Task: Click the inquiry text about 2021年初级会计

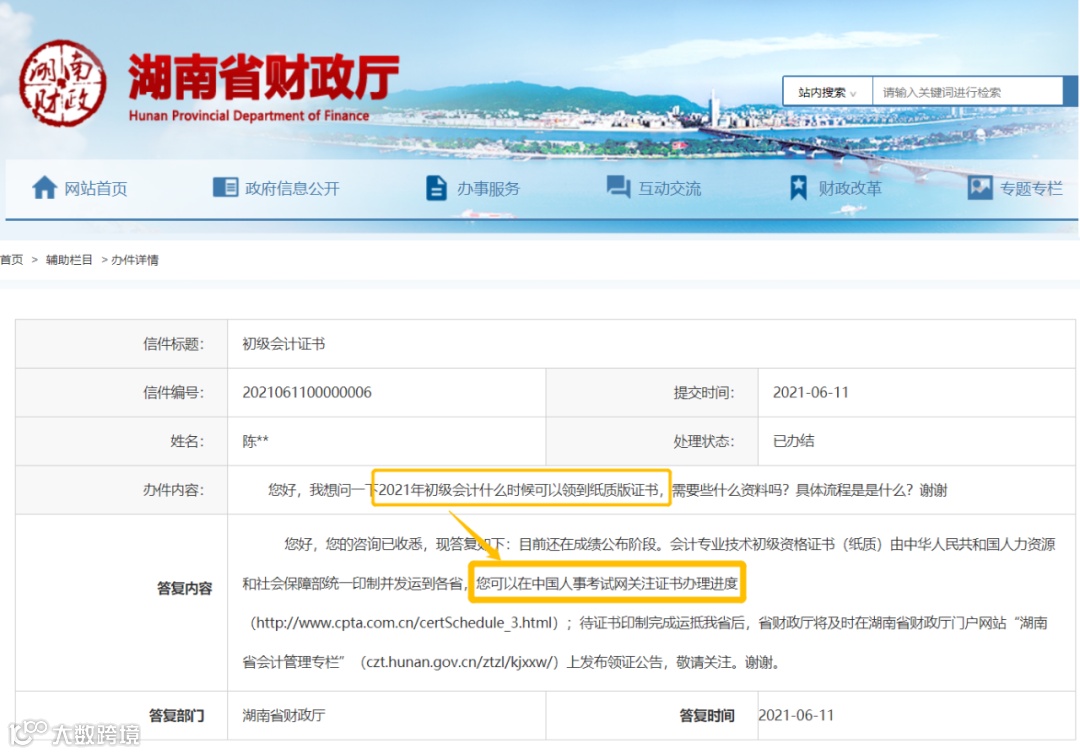Action: click(x=521, y=488)
